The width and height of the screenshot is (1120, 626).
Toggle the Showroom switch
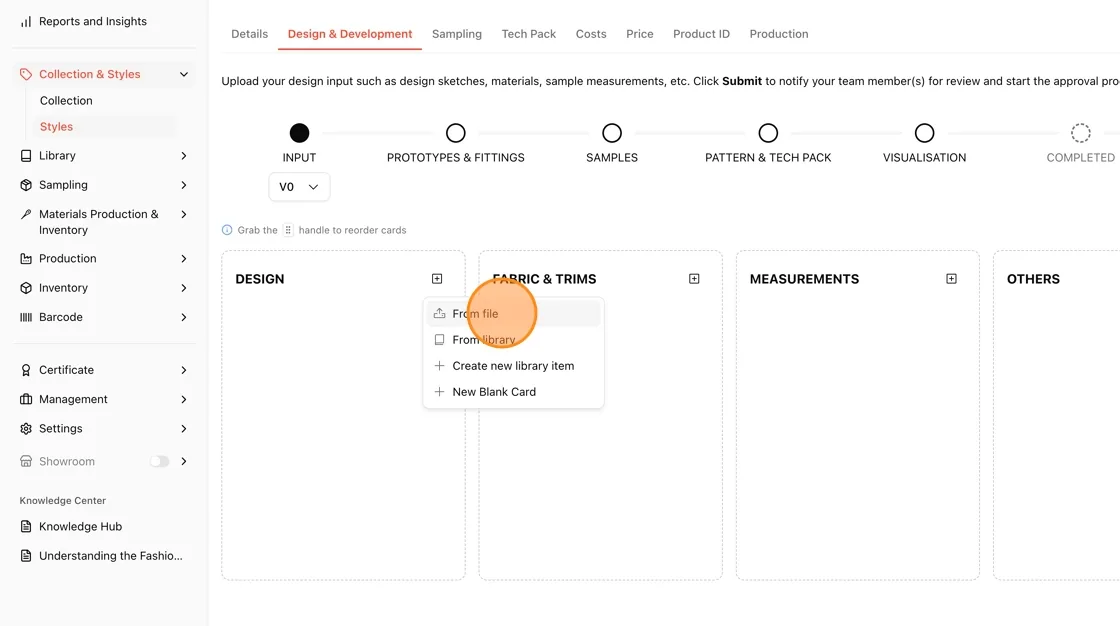click(x=159, y=462)
